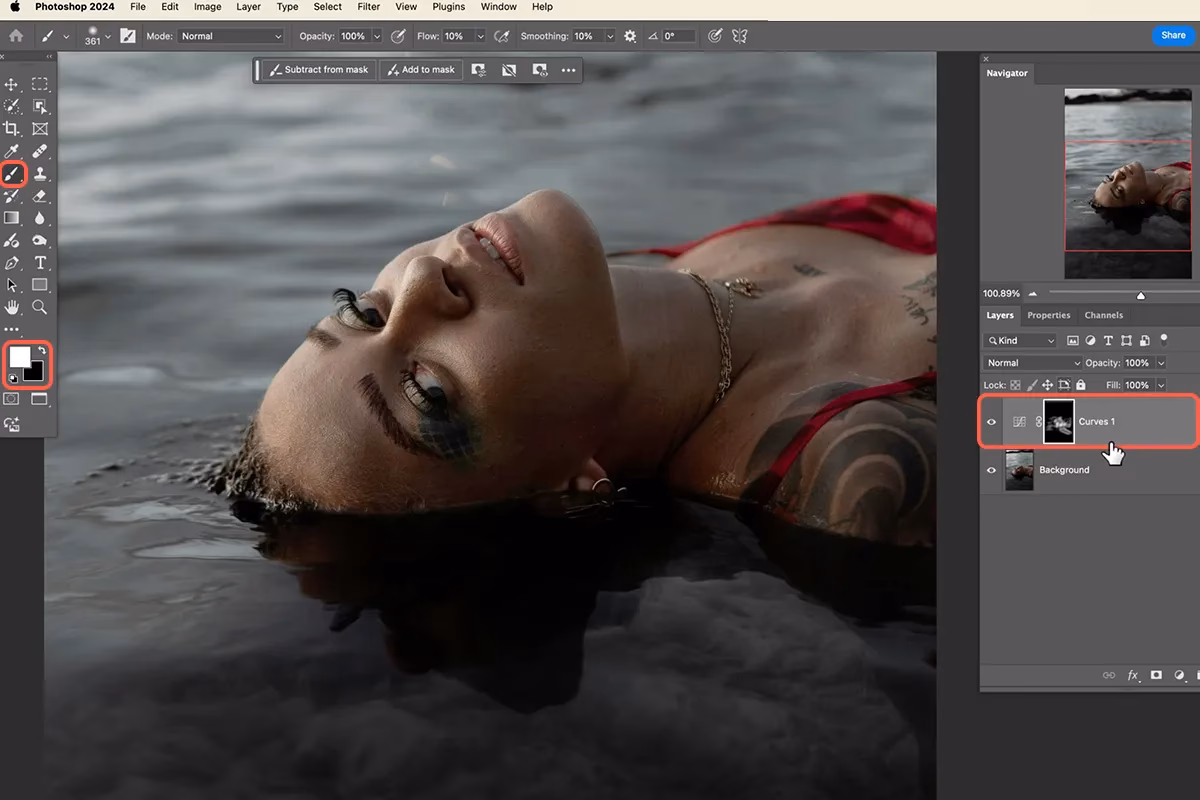
Task: Select the Clone Stamp tool
Action: click(40, 174)
